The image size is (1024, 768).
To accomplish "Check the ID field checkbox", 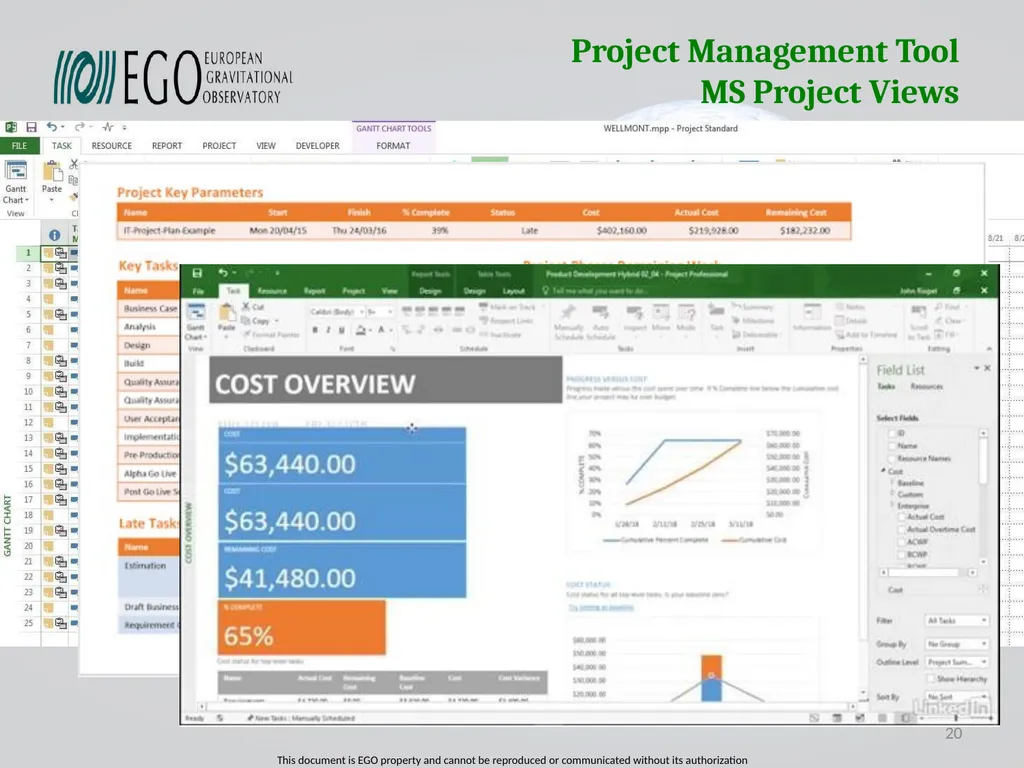I will click(892, 434).
